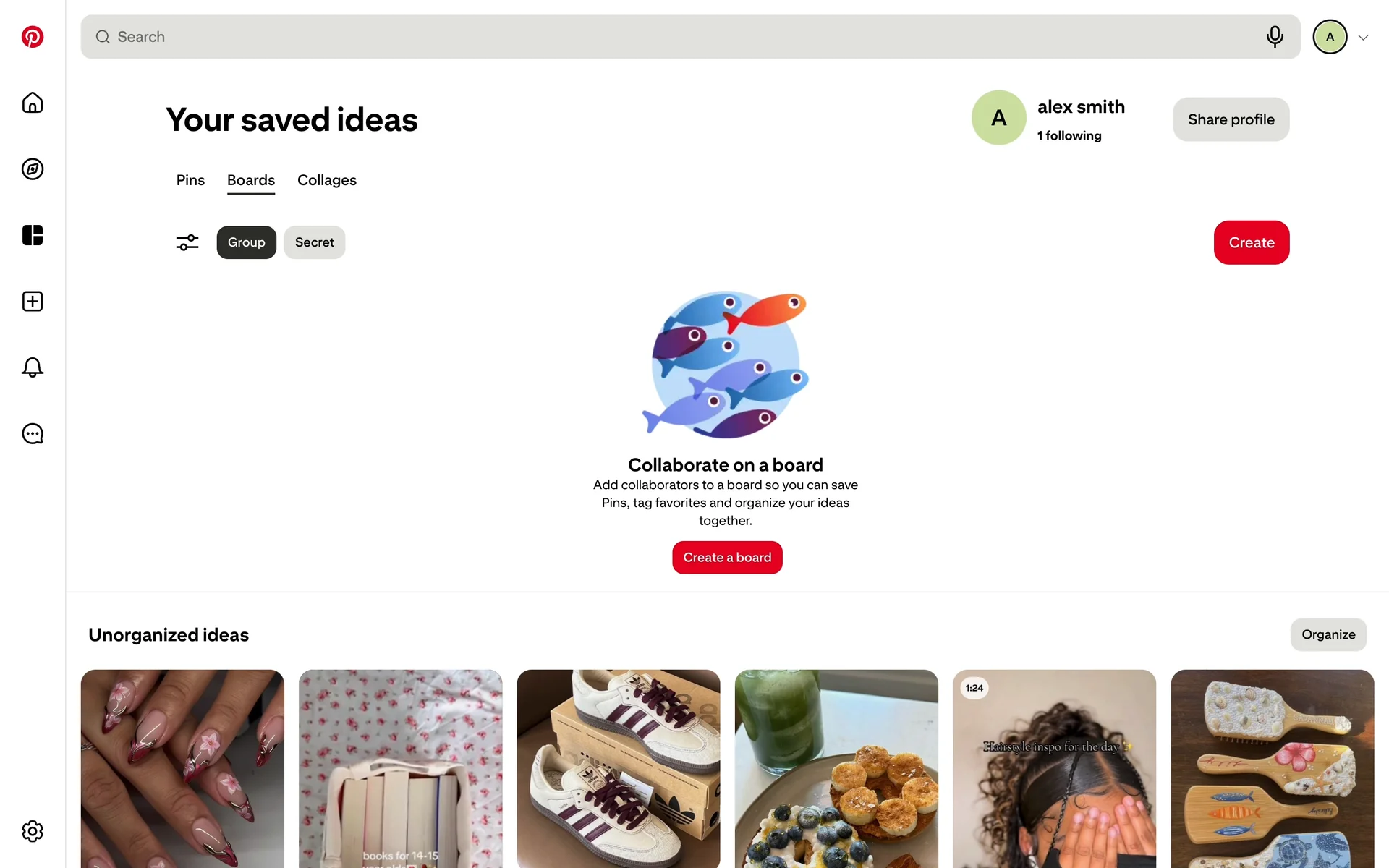Go to the Home feed icon

click(33, 103)
